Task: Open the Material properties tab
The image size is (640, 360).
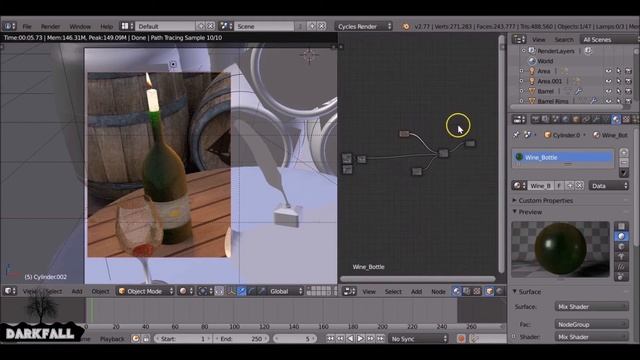Action: (x=616, y=119)
